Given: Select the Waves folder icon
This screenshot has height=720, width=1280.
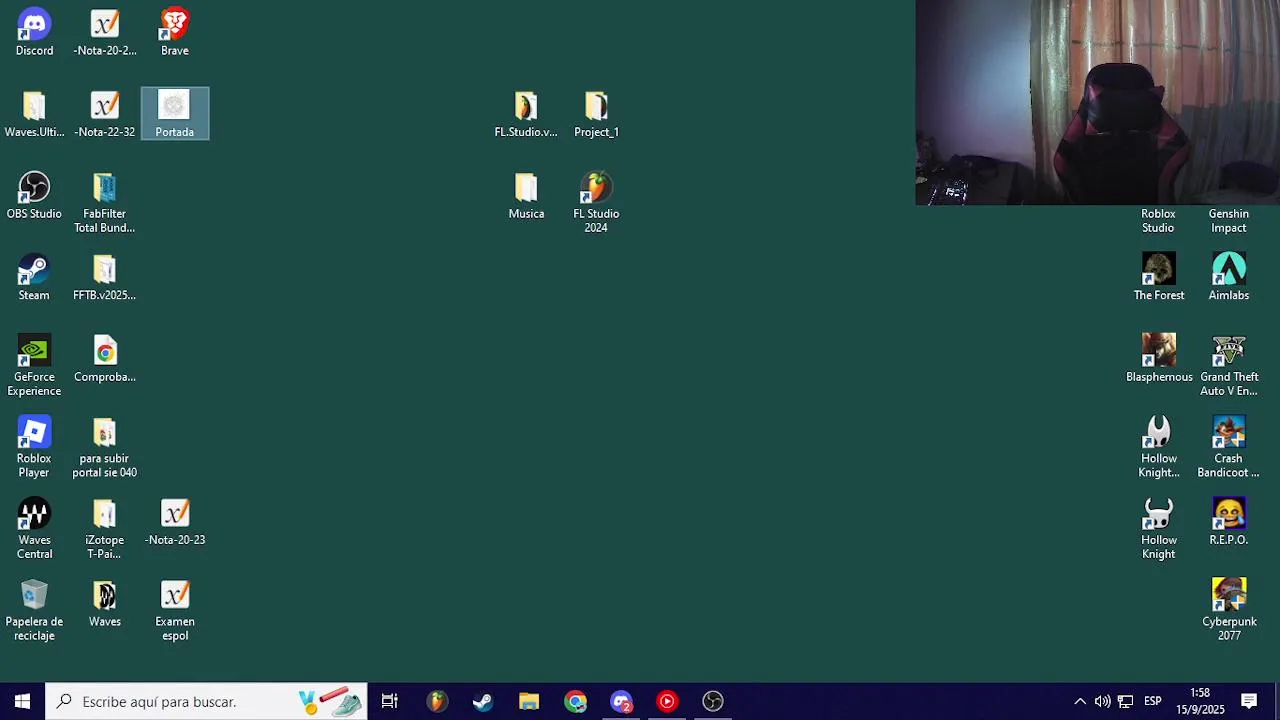Looking at the screenshot, I should pyautogui.click(x=105, y=603).
